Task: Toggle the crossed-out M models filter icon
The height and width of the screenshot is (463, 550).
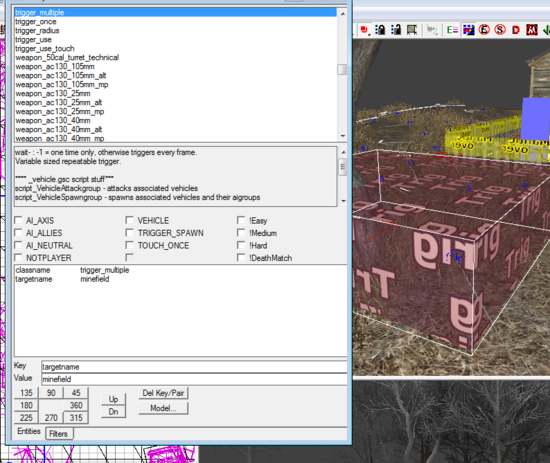Action: [x=532, y=30]
